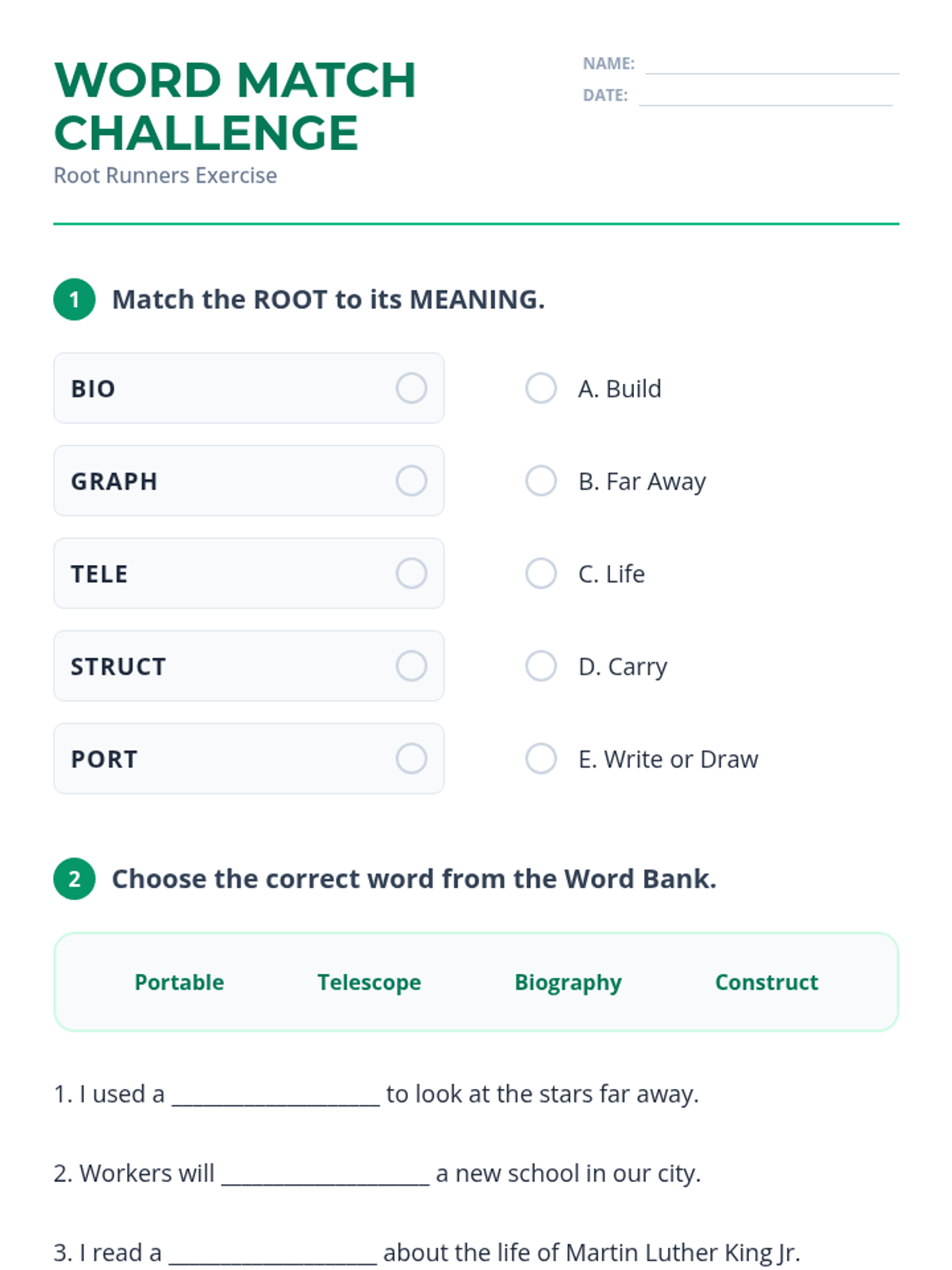The height and width of the screenshot is (1270, 952).
Task: Choose Biography from the Word Bank
Action: [568, 982]
